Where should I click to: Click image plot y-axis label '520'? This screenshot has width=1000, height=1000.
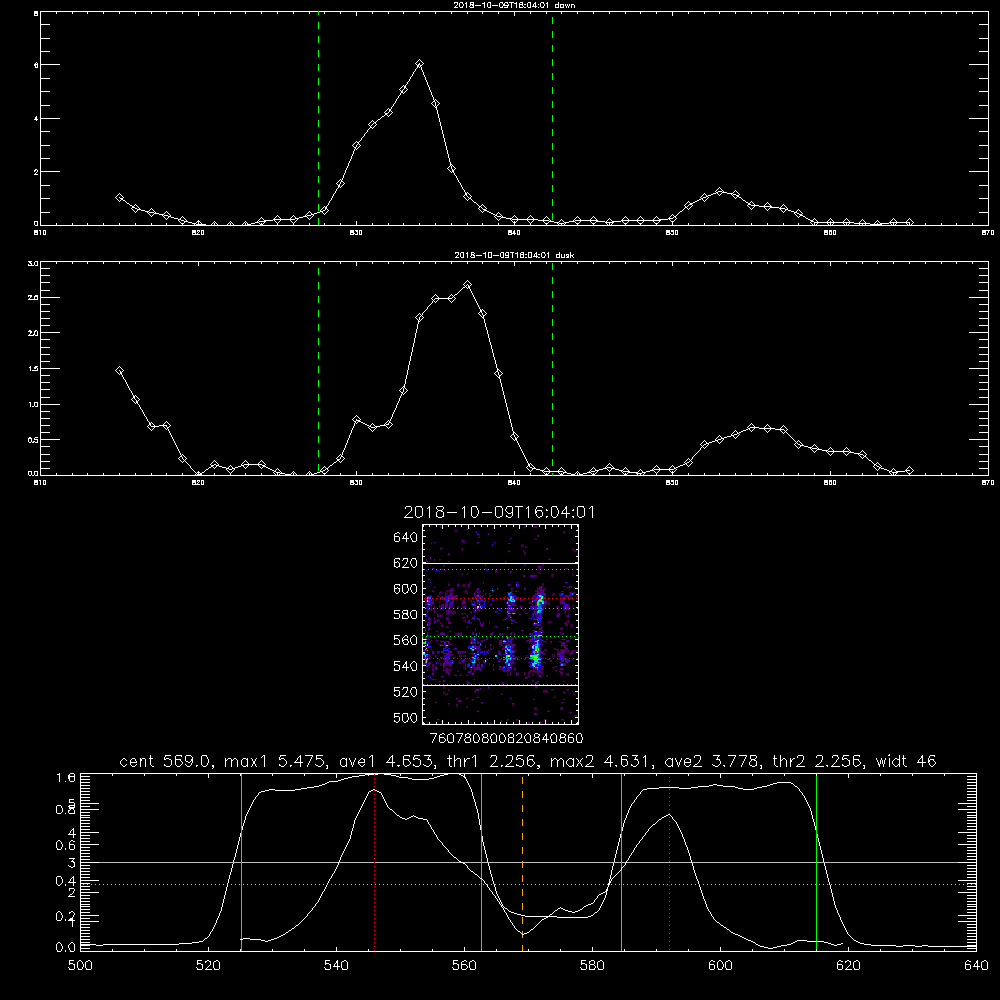click(x=406, y=692)
